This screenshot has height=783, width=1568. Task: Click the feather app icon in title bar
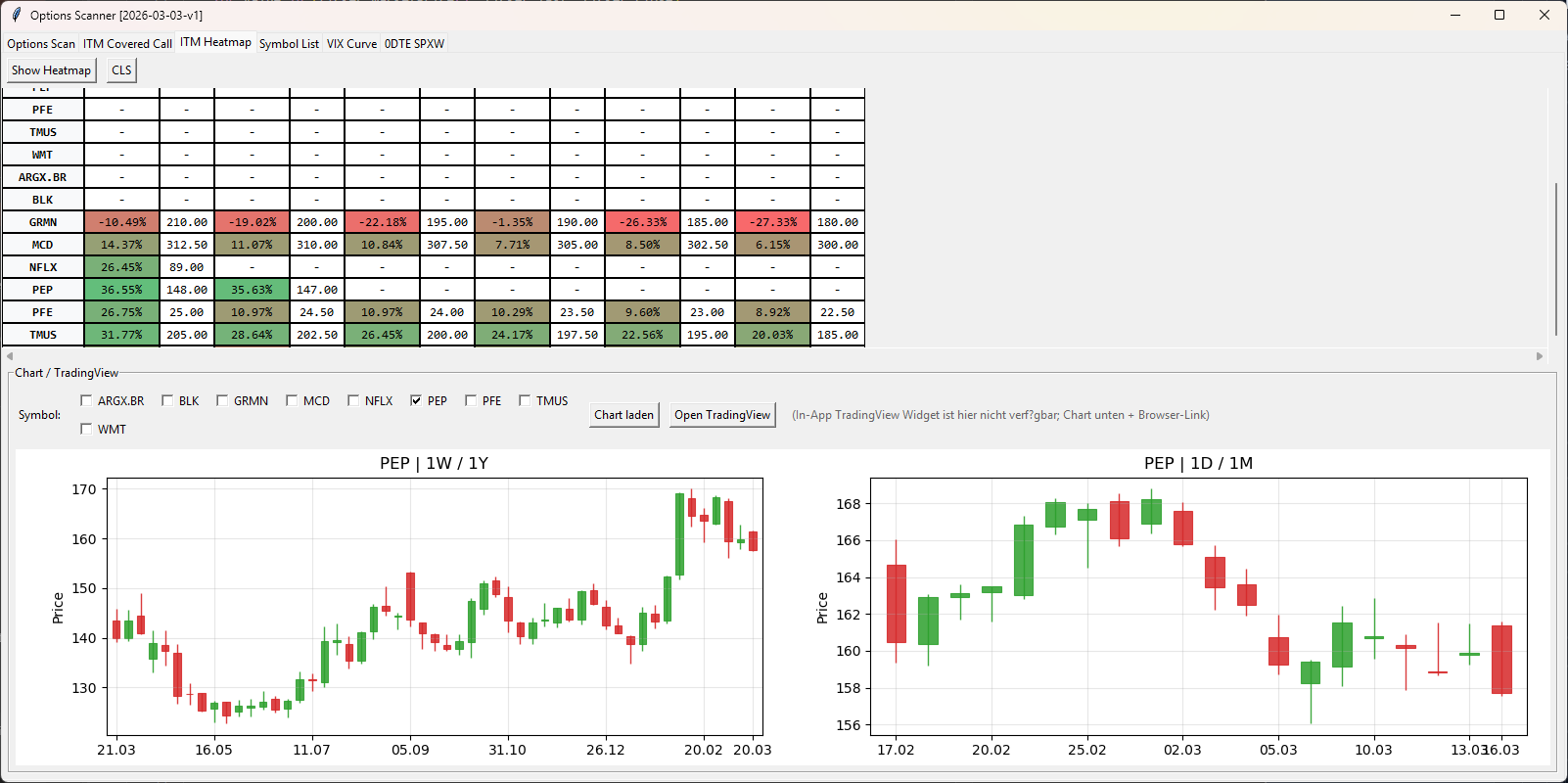point(16,15)
